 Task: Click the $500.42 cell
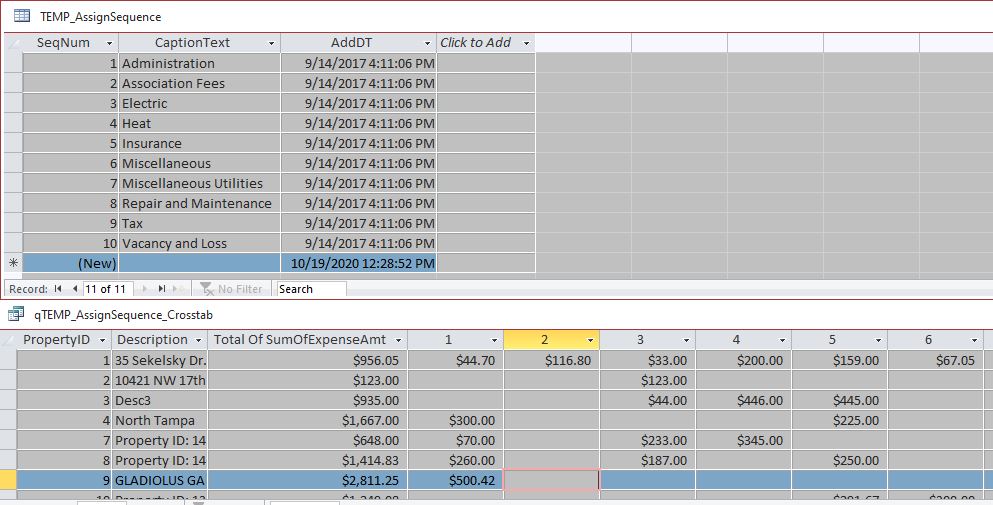455,480
